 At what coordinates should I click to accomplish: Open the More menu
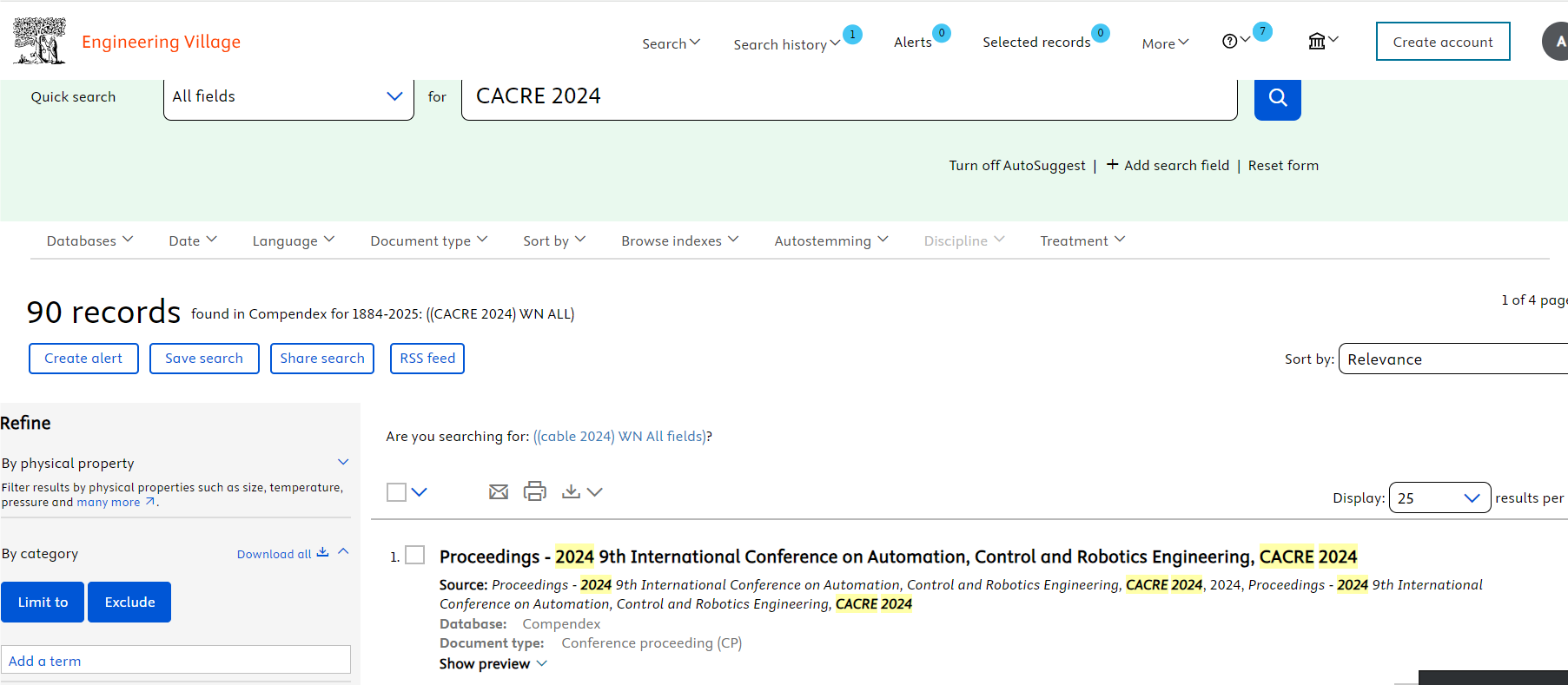click(1165, 43)
